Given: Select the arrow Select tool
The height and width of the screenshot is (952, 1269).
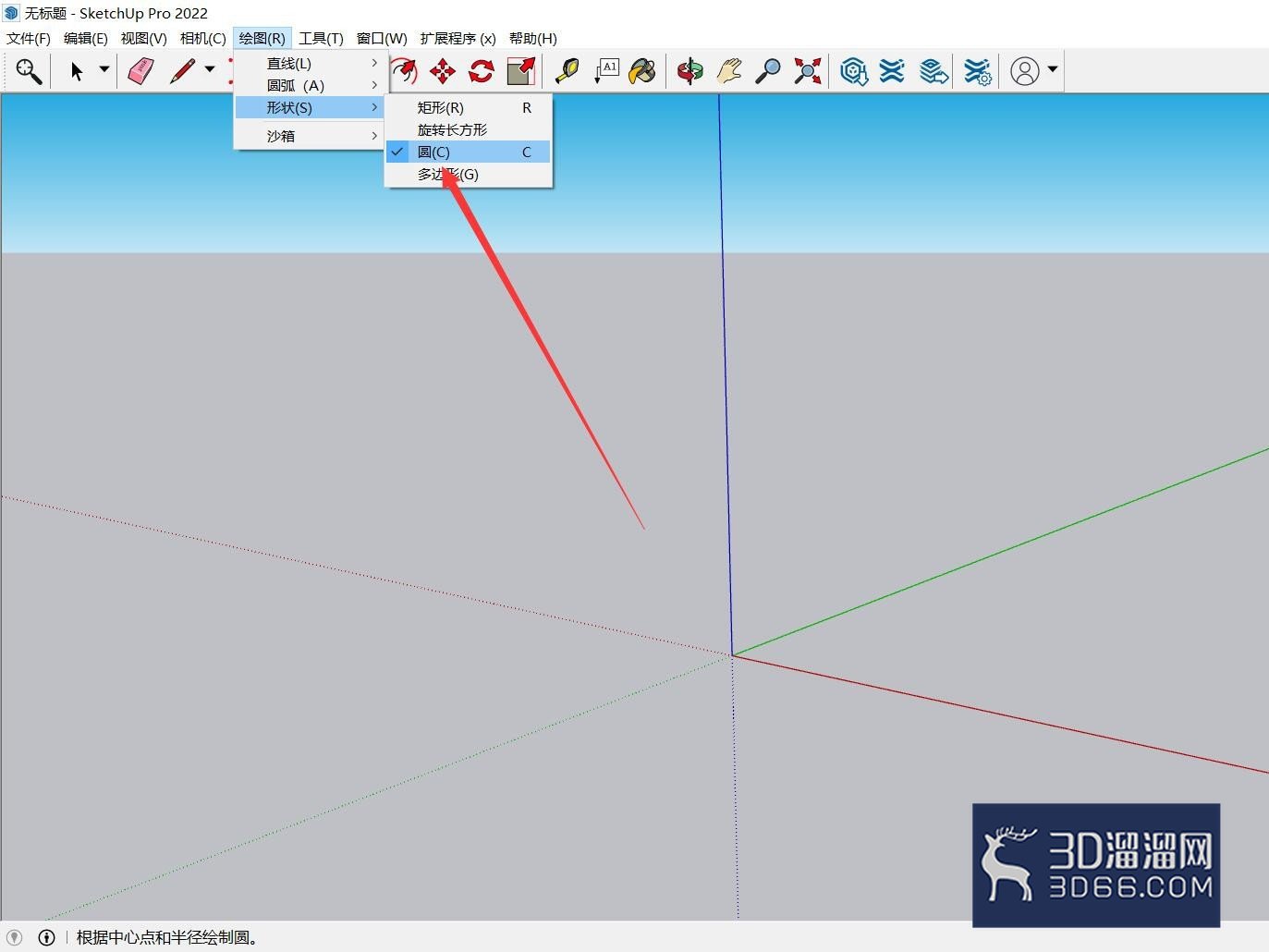Looking at the screenshot, I should pos(77,71).
